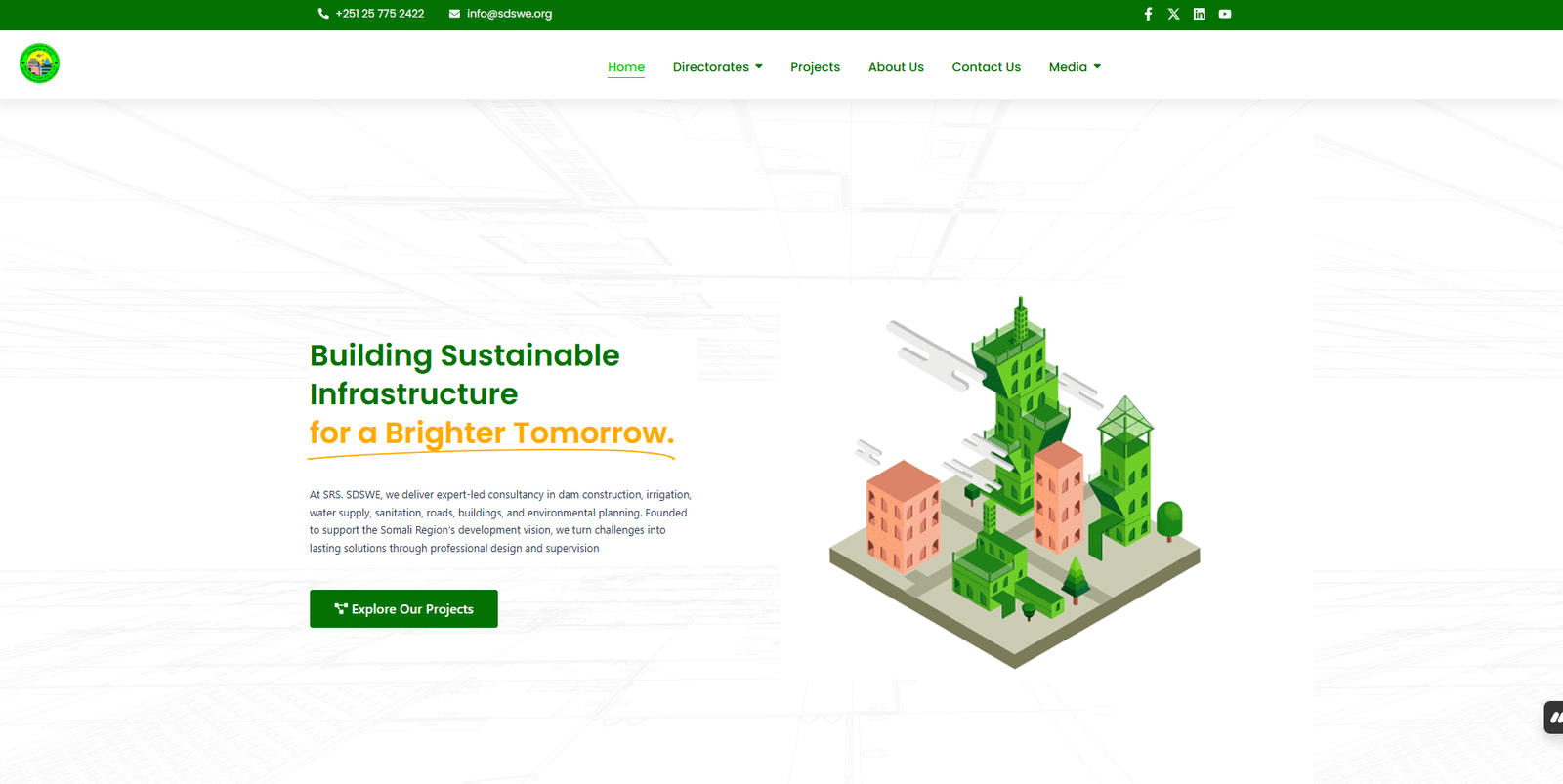Open the floating chat widget at the right edge
Viewport: 1563px width, 784px height.
pos(1553,718)
